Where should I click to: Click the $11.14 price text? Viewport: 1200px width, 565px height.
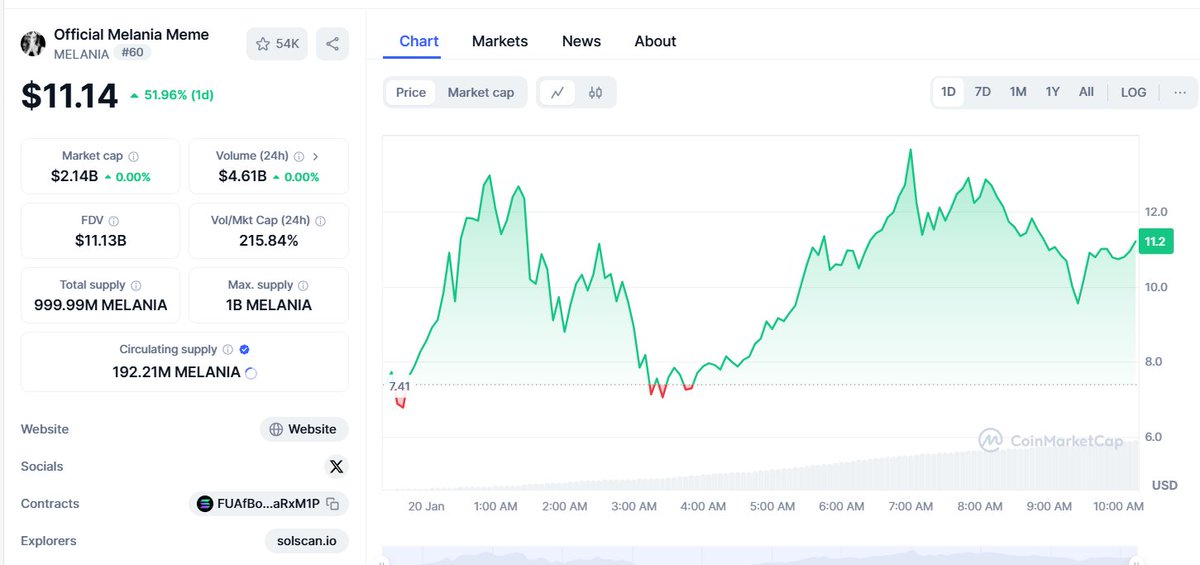click(x=70, y=95)
